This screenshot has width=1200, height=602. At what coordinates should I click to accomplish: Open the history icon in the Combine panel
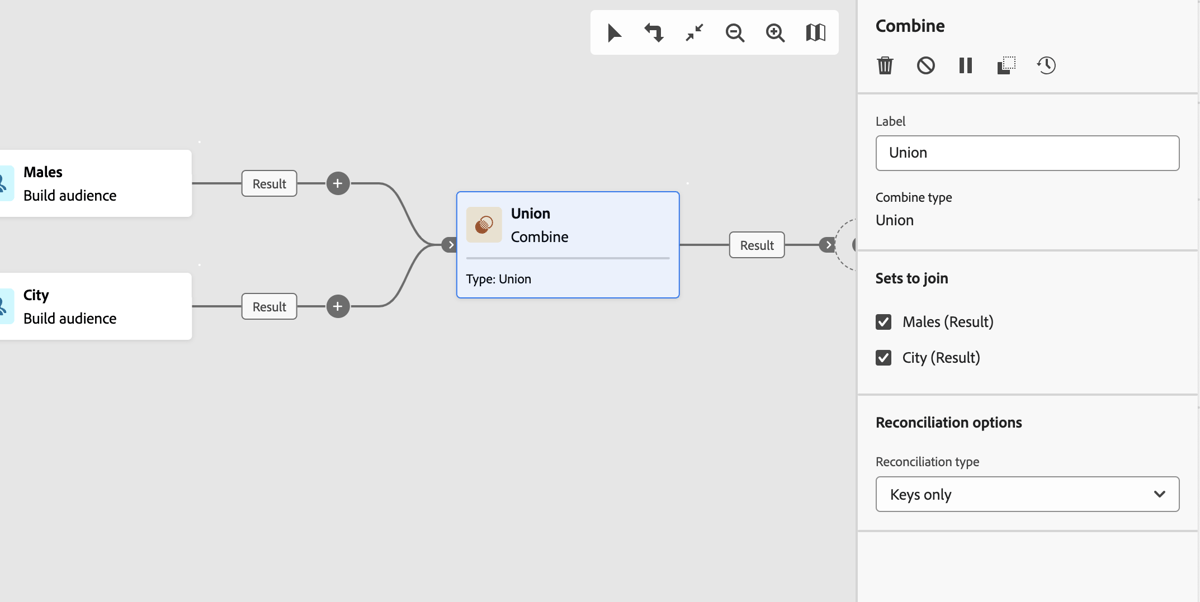(x=1046, y=65)
